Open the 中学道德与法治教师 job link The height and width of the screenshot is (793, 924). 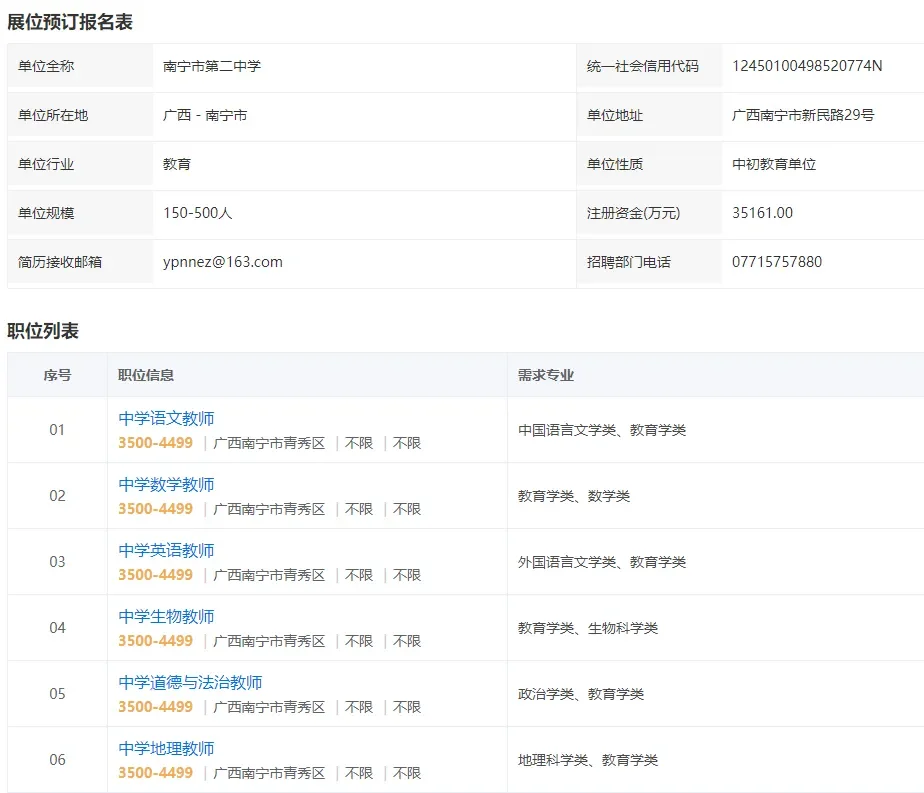(190, 682)
